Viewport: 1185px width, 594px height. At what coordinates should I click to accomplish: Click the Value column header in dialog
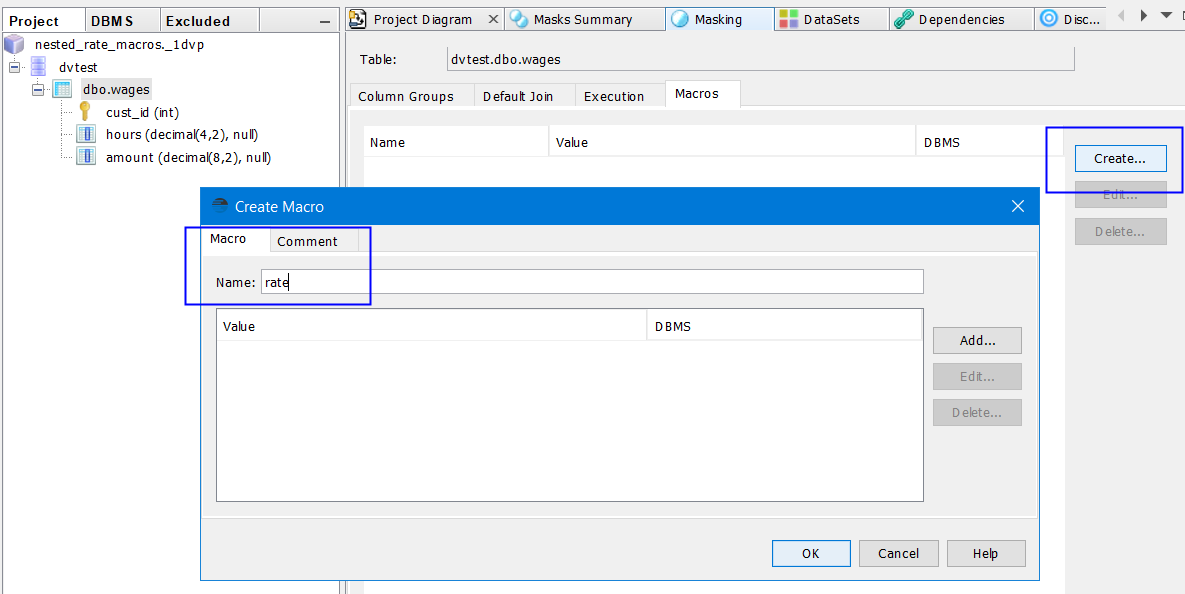click(432, 326)
